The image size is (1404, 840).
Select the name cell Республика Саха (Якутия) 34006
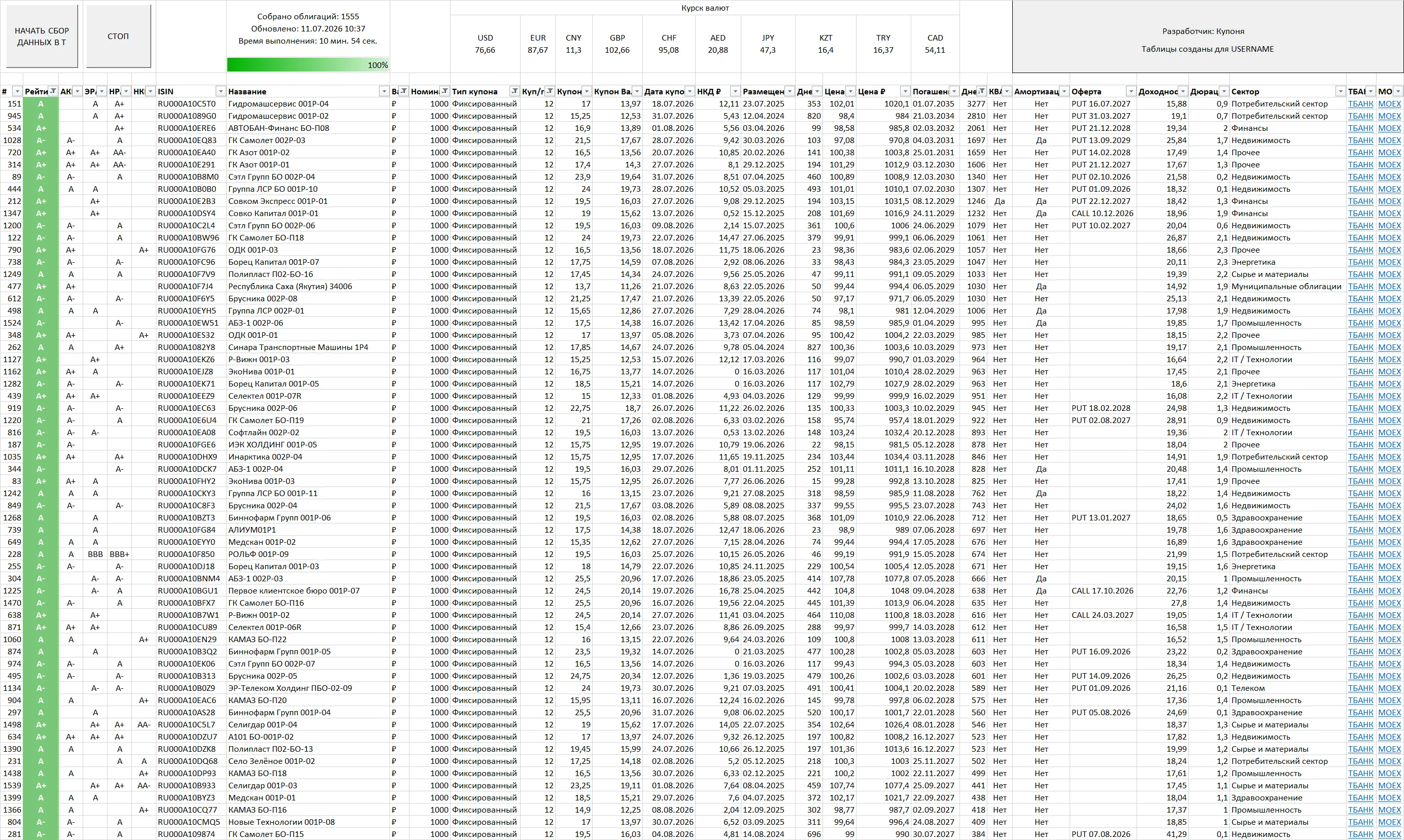[x=308, y=287]
